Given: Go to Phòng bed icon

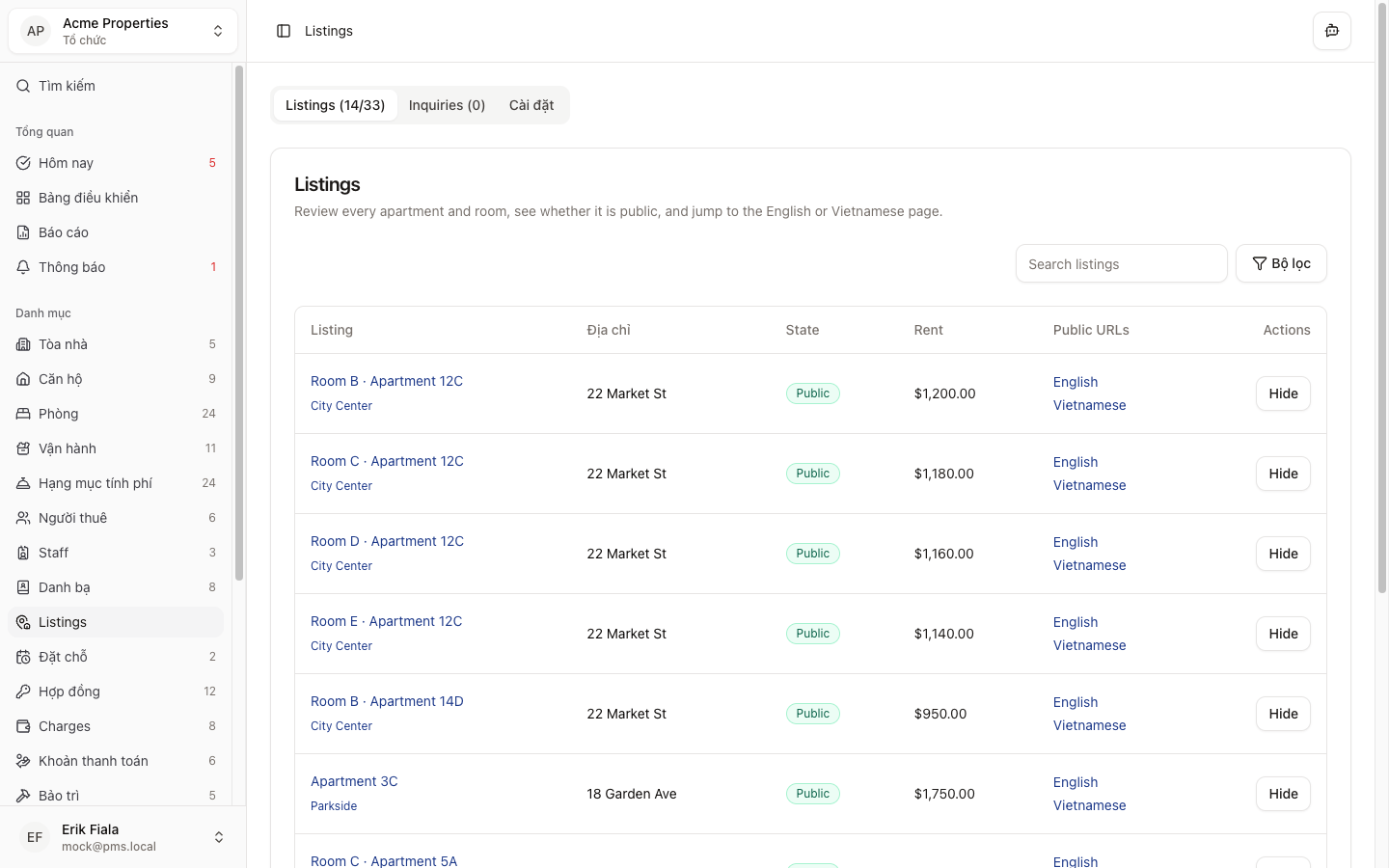Looking at the screenshot, I should 23,414.
